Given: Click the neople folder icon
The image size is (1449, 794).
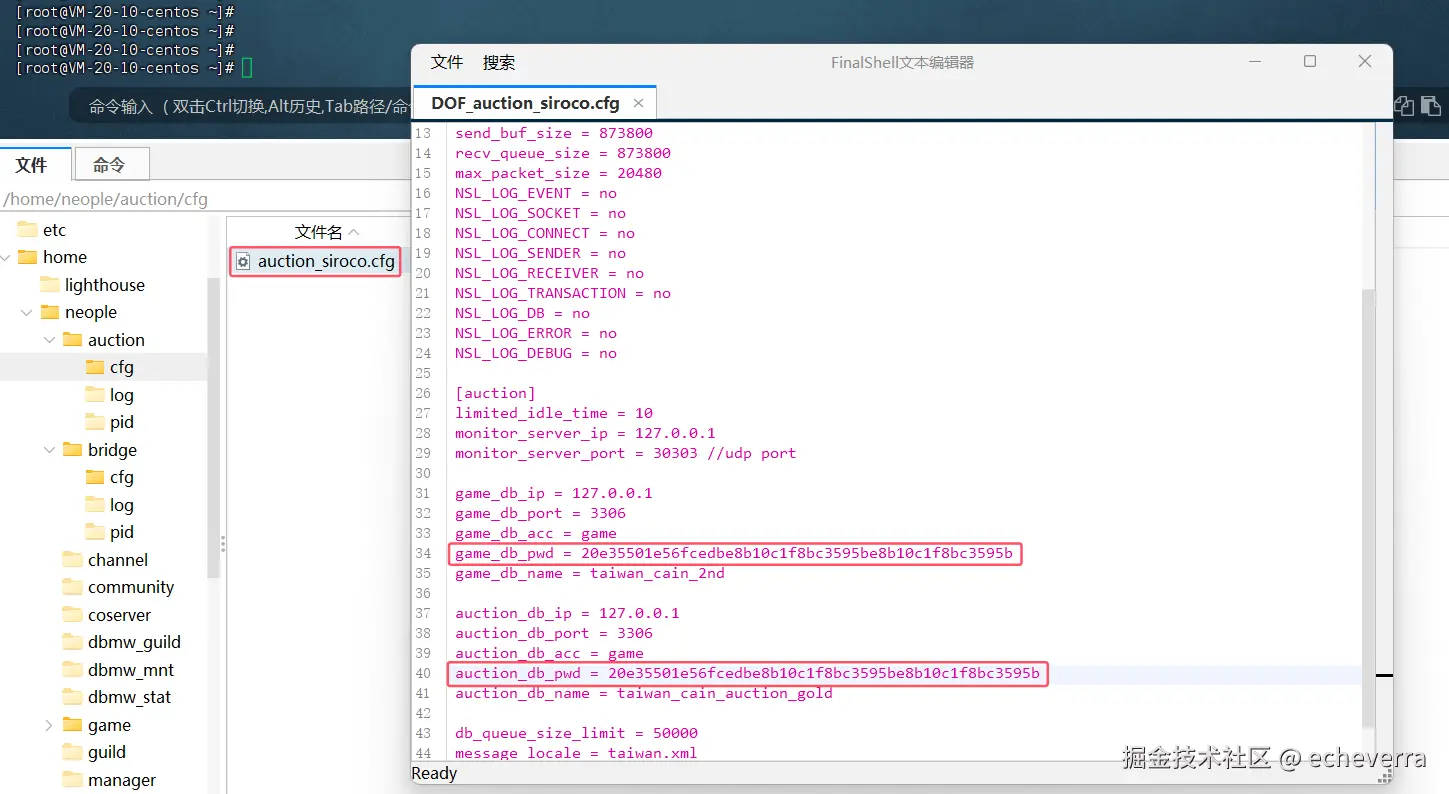Looking at the screenshot, I should 49,312.
